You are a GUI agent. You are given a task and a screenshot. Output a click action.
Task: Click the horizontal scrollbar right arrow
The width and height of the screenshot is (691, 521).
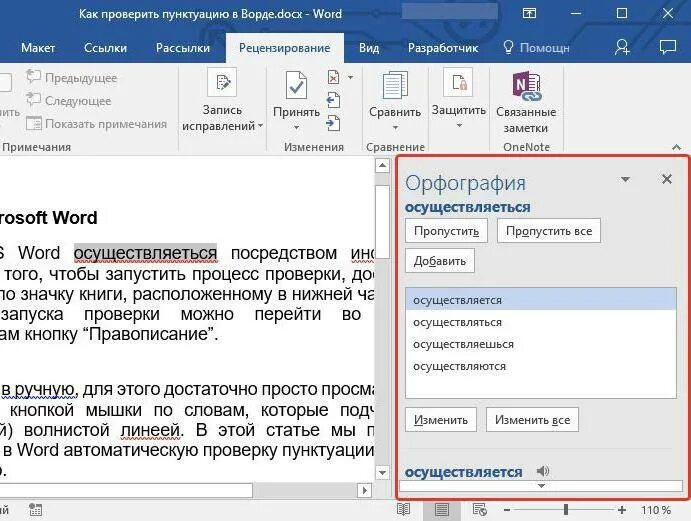(x=364, y=490)
